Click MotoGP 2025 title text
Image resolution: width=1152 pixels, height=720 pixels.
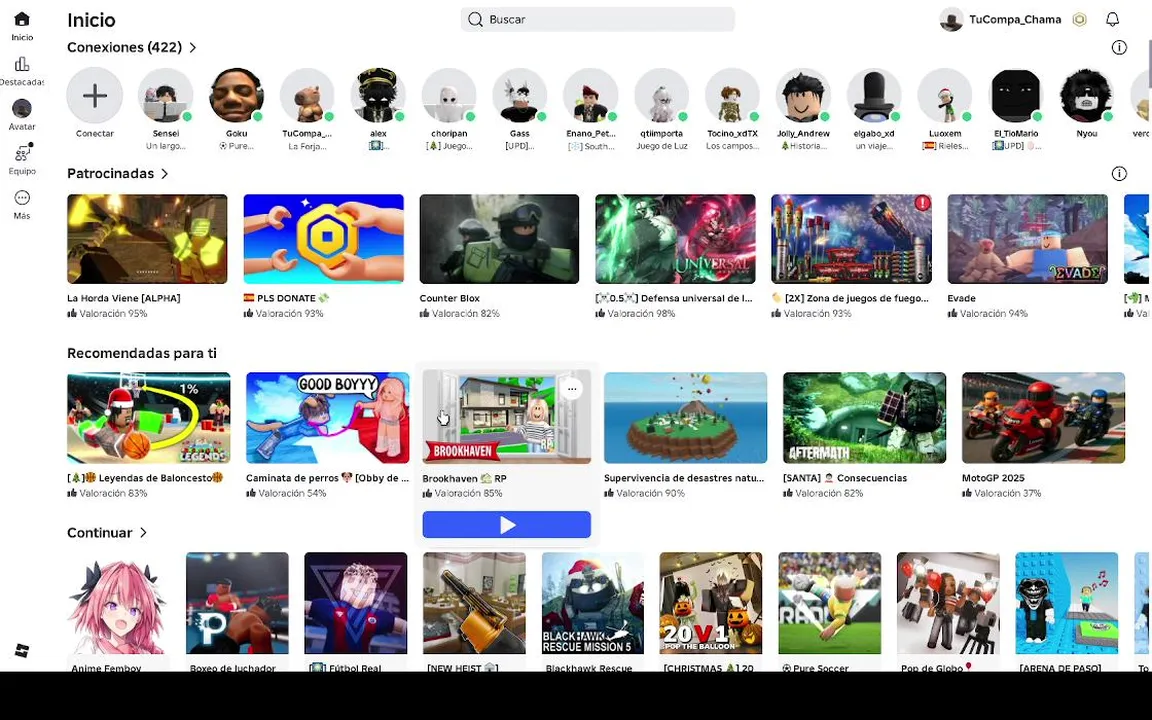[993, 478]
